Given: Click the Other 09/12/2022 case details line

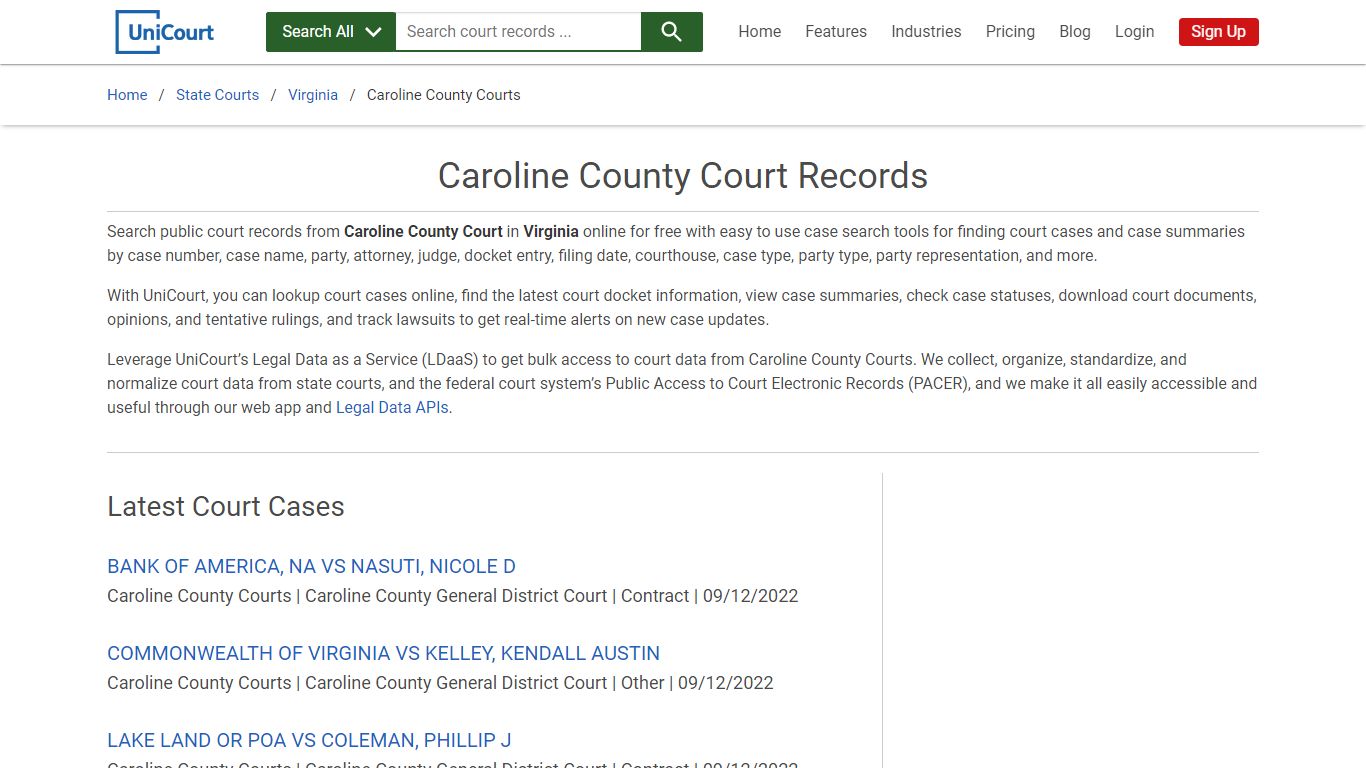Looking at the screenshot, I should [x=440, y=683].
